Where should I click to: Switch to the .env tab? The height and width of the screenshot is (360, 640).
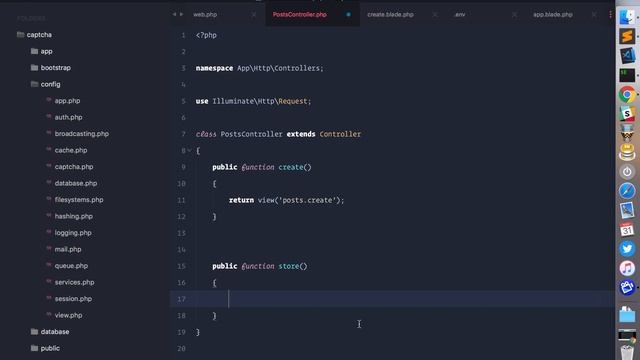[460, 14]
